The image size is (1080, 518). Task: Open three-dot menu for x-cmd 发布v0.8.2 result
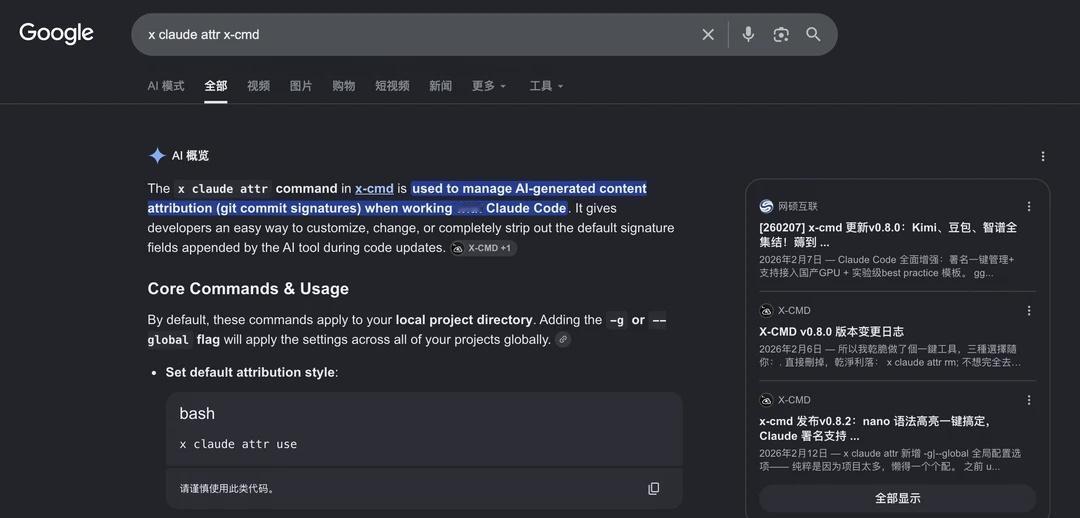(1029, 400)
